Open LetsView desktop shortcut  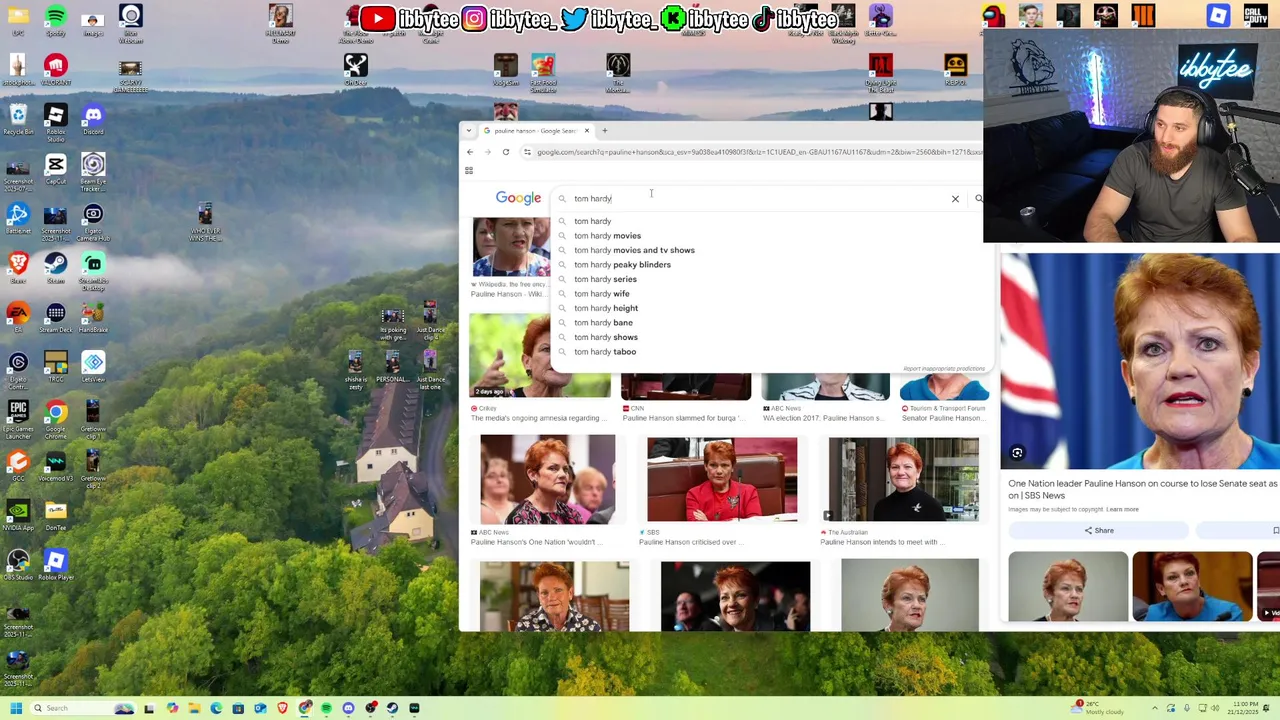coord(93,366)
